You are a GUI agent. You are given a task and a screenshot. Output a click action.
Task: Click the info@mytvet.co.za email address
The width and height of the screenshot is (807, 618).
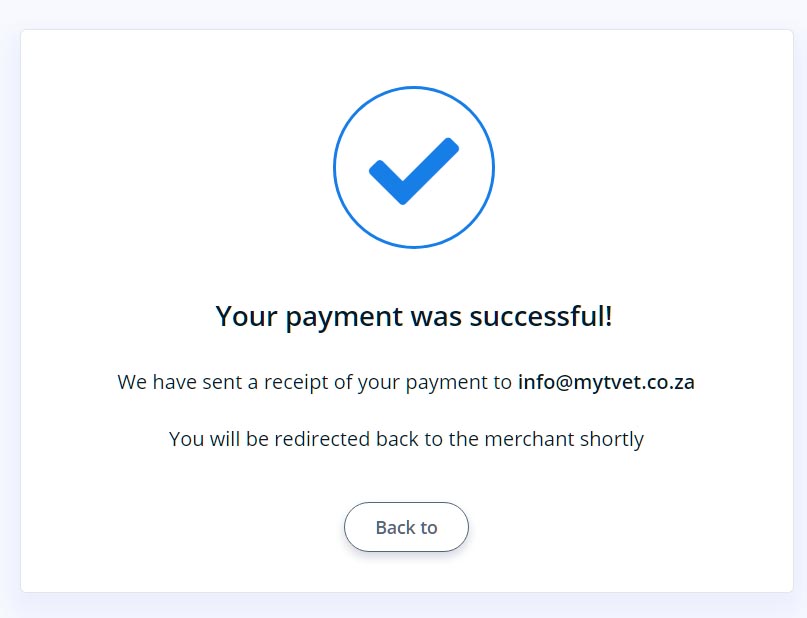point(606,382)
